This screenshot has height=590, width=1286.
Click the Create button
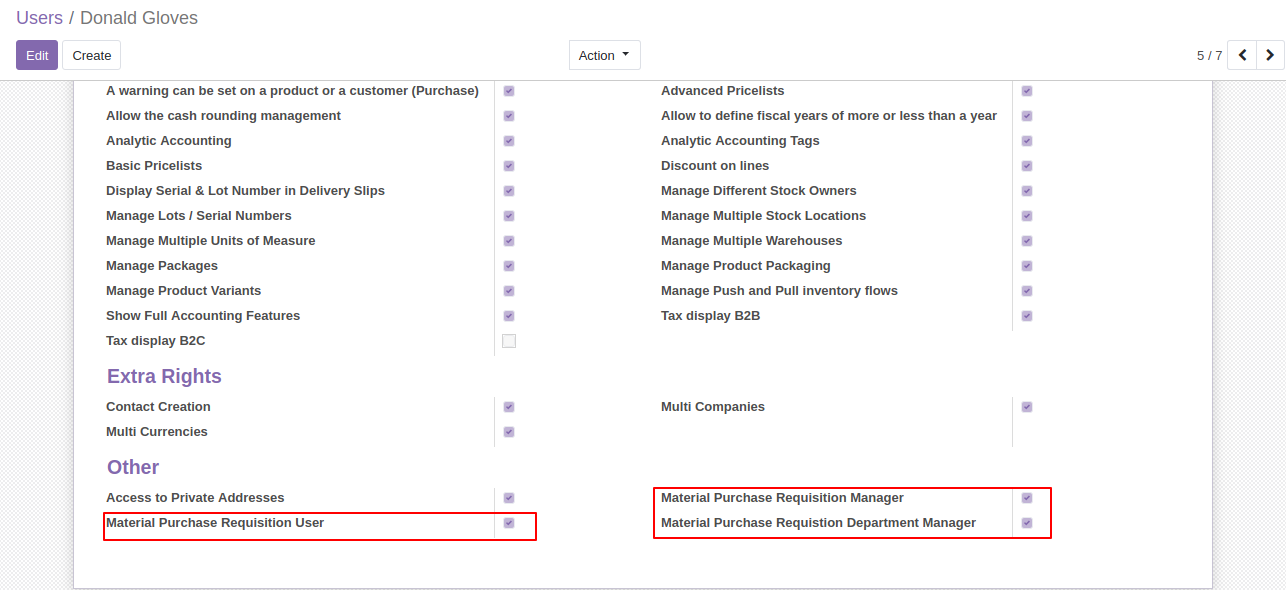click(92, 55)
